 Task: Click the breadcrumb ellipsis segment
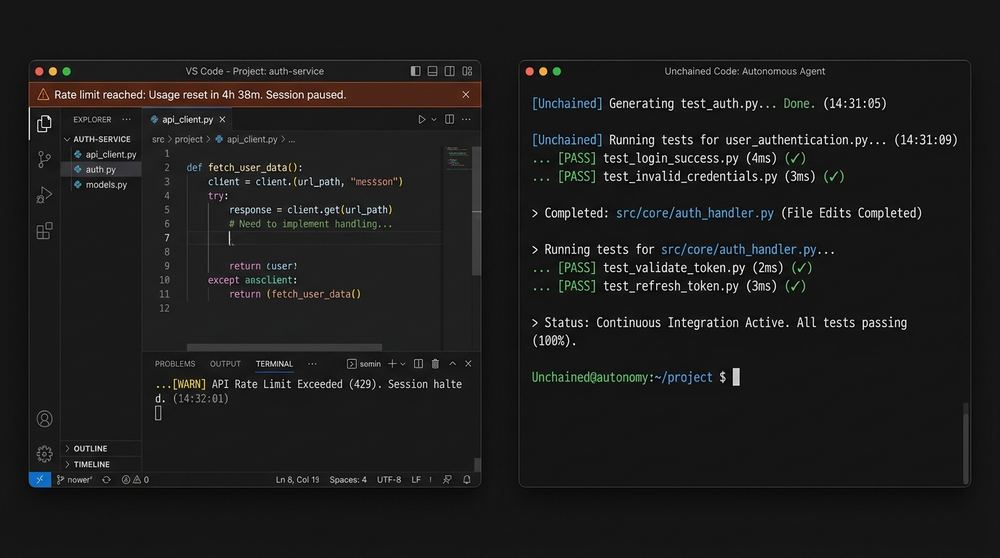(291, 139)
